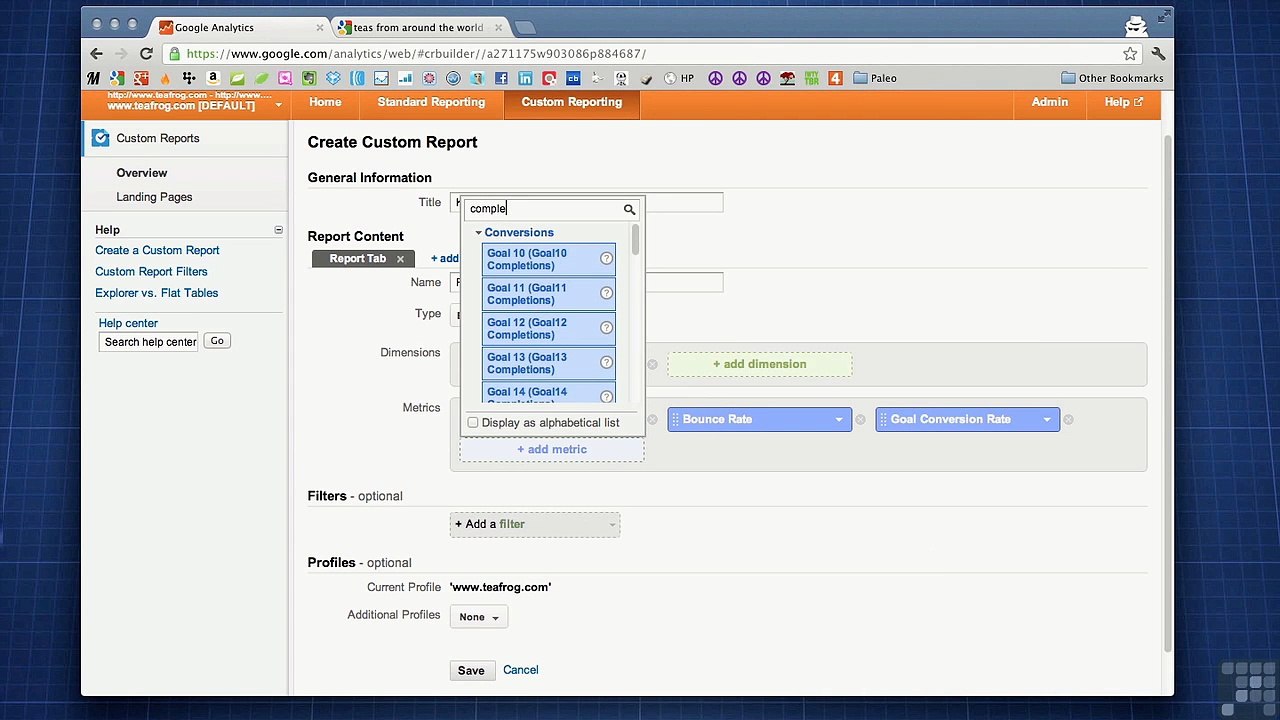Switch to Standard Reporting tab
This screenshot has width=1280, height=720.
tap(431, 102)
